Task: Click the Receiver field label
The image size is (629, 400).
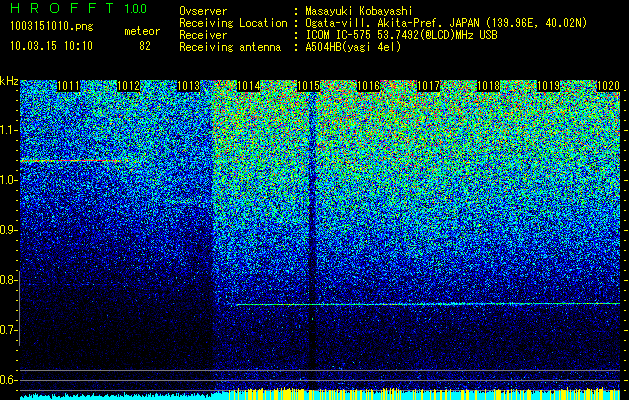Action: [203, 35]
